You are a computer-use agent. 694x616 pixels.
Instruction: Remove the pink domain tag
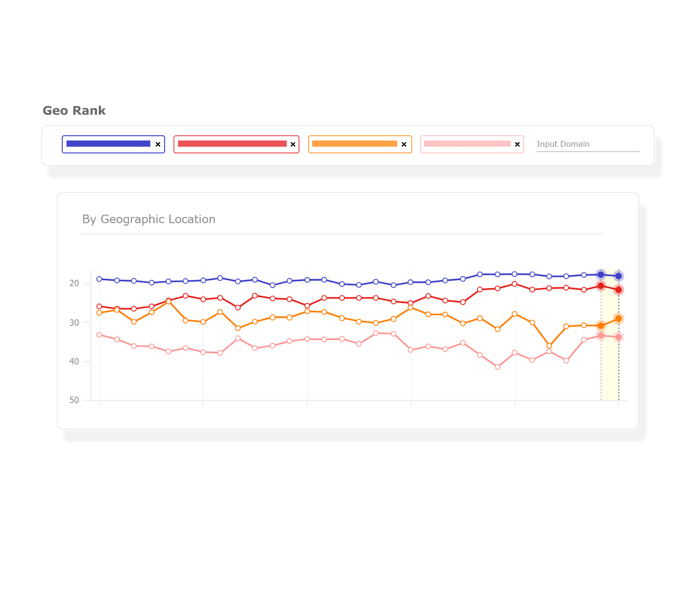(x=517, y=144)
